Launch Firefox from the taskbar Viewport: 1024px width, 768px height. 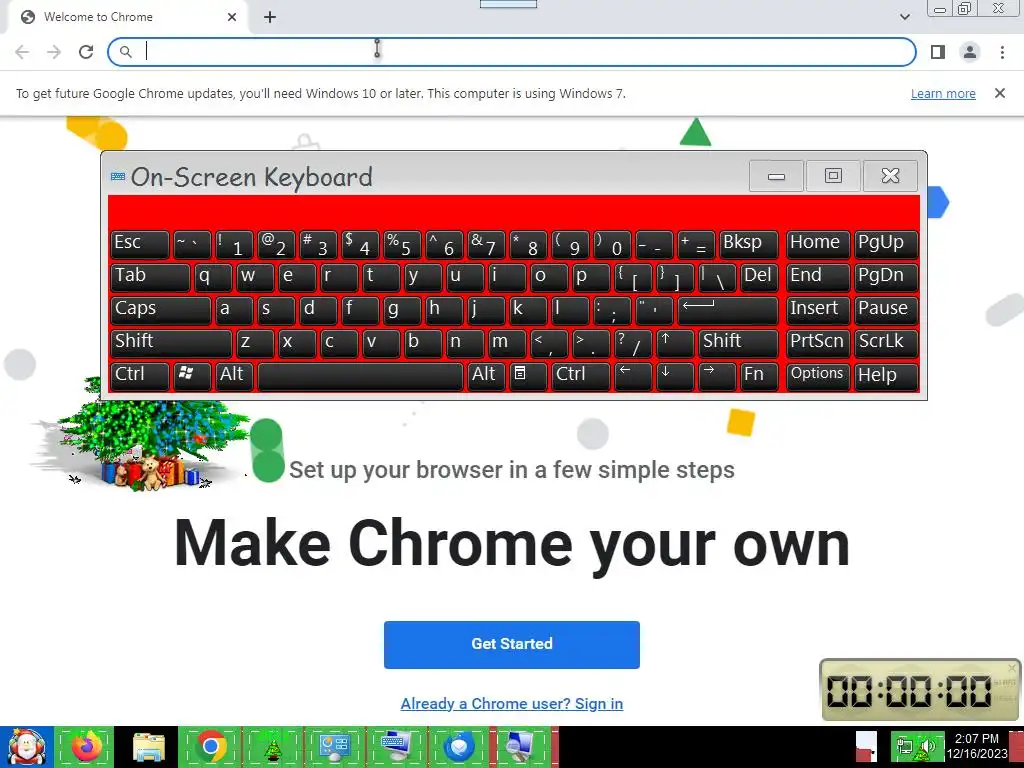[x=85, y=747]
